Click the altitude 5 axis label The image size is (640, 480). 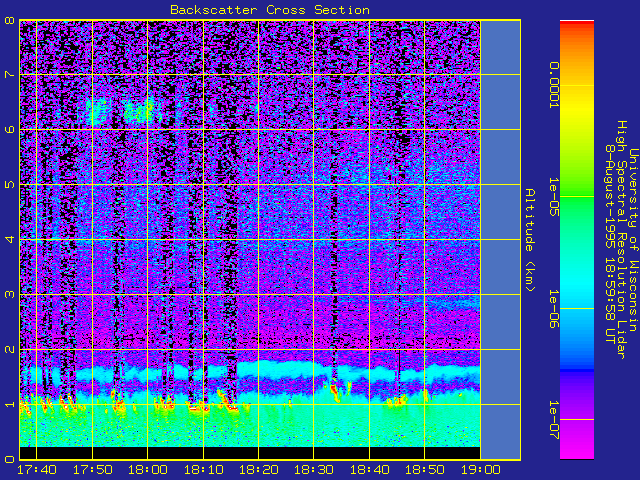[9, 184]
